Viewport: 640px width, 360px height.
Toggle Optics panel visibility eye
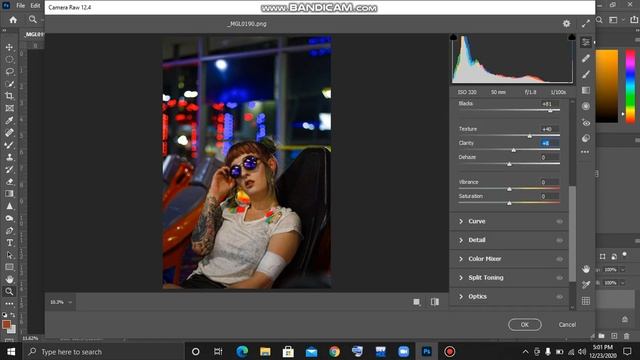560,296
